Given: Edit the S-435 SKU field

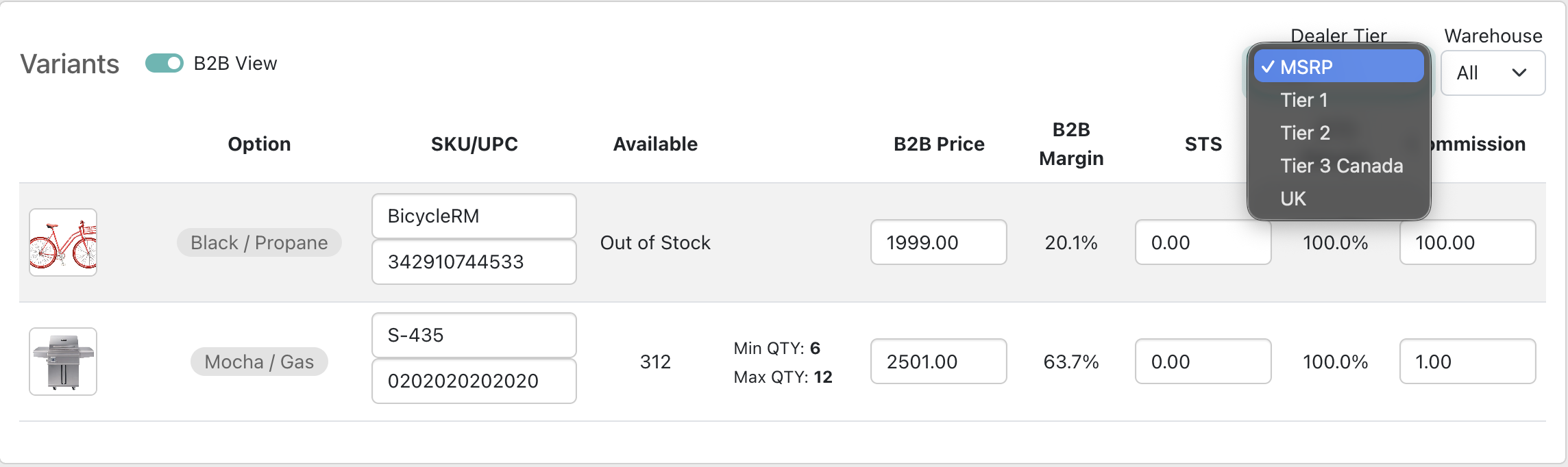Looking at the screenshot, I should pyautogui.click(x=474, y=336).
